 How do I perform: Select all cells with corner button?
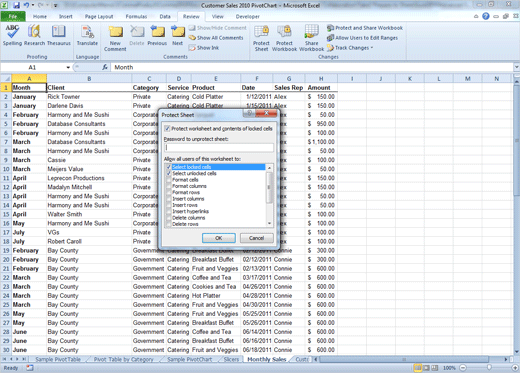[6, 79]
